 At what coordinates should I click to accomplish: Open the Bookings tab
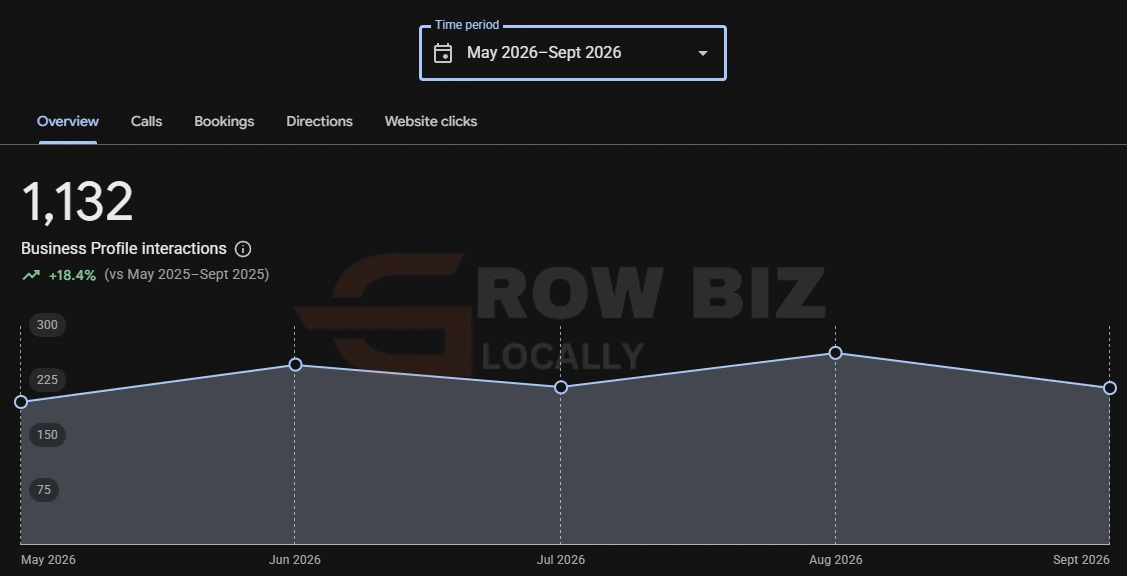(x=224, y=122)
